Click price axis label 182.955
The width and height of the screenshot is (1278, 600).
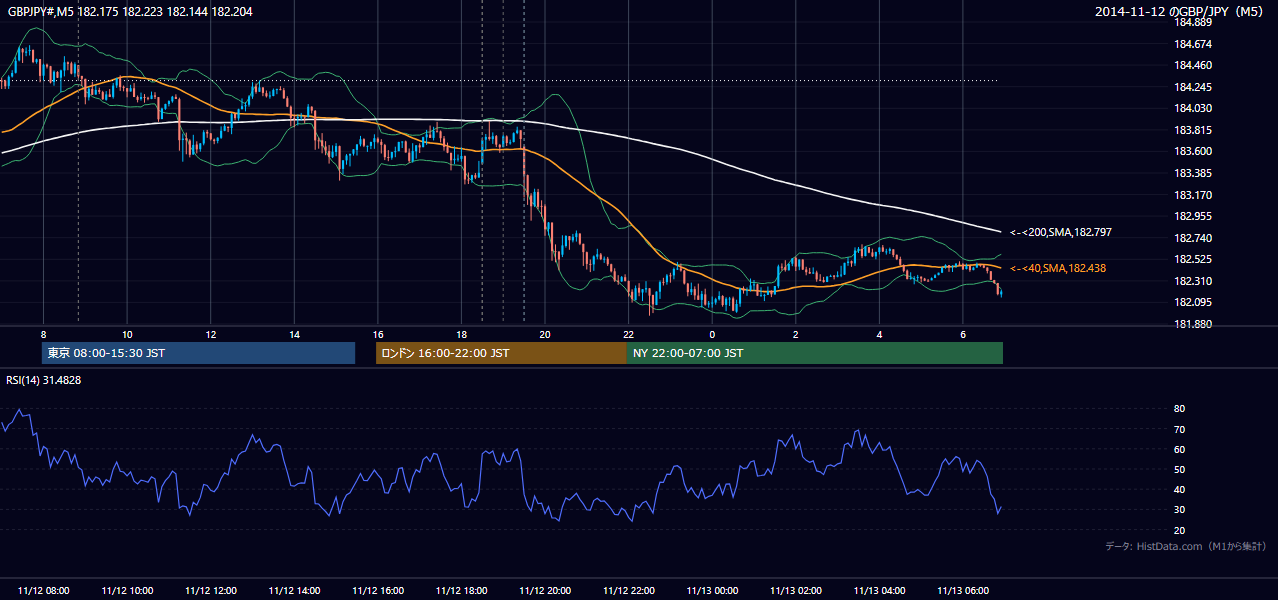1192,216
